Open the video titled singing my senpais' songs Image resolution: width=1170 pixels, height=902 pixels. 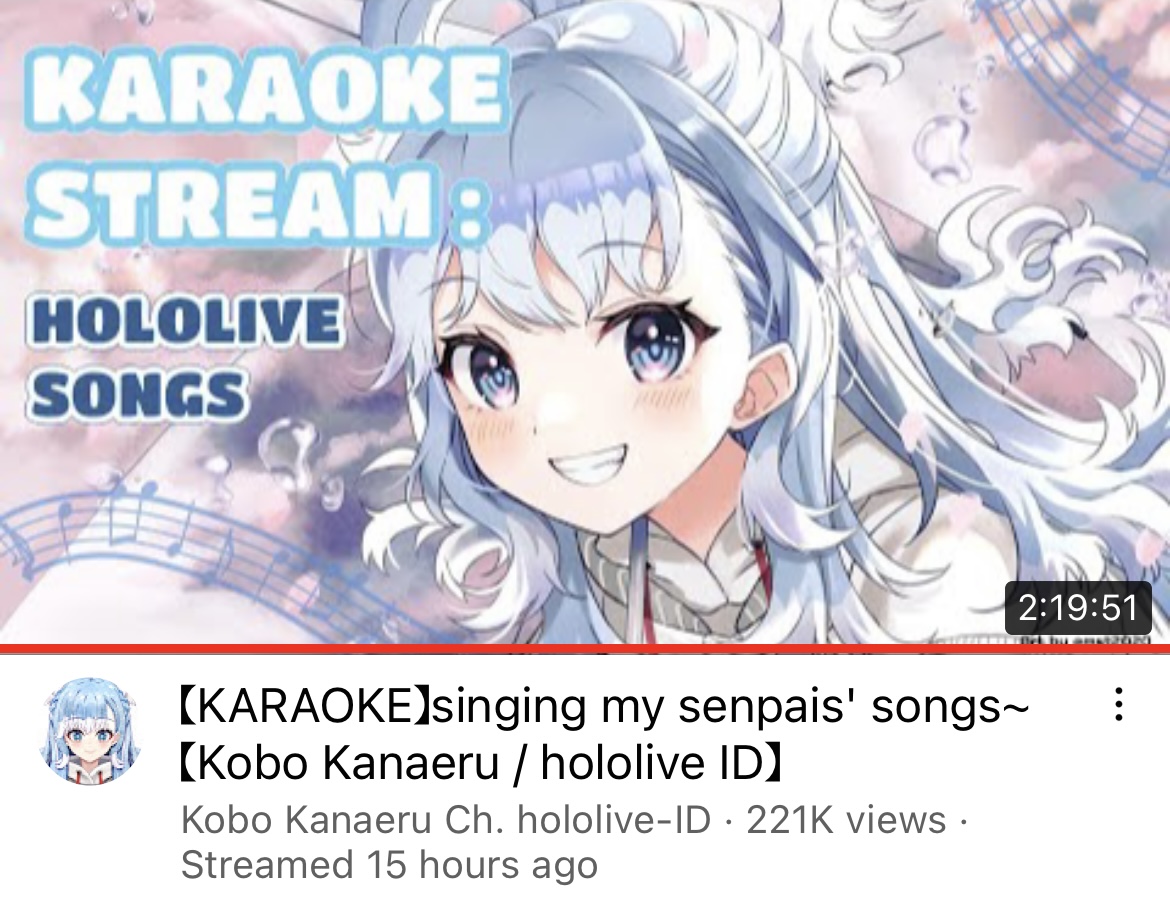coord(604,733)
